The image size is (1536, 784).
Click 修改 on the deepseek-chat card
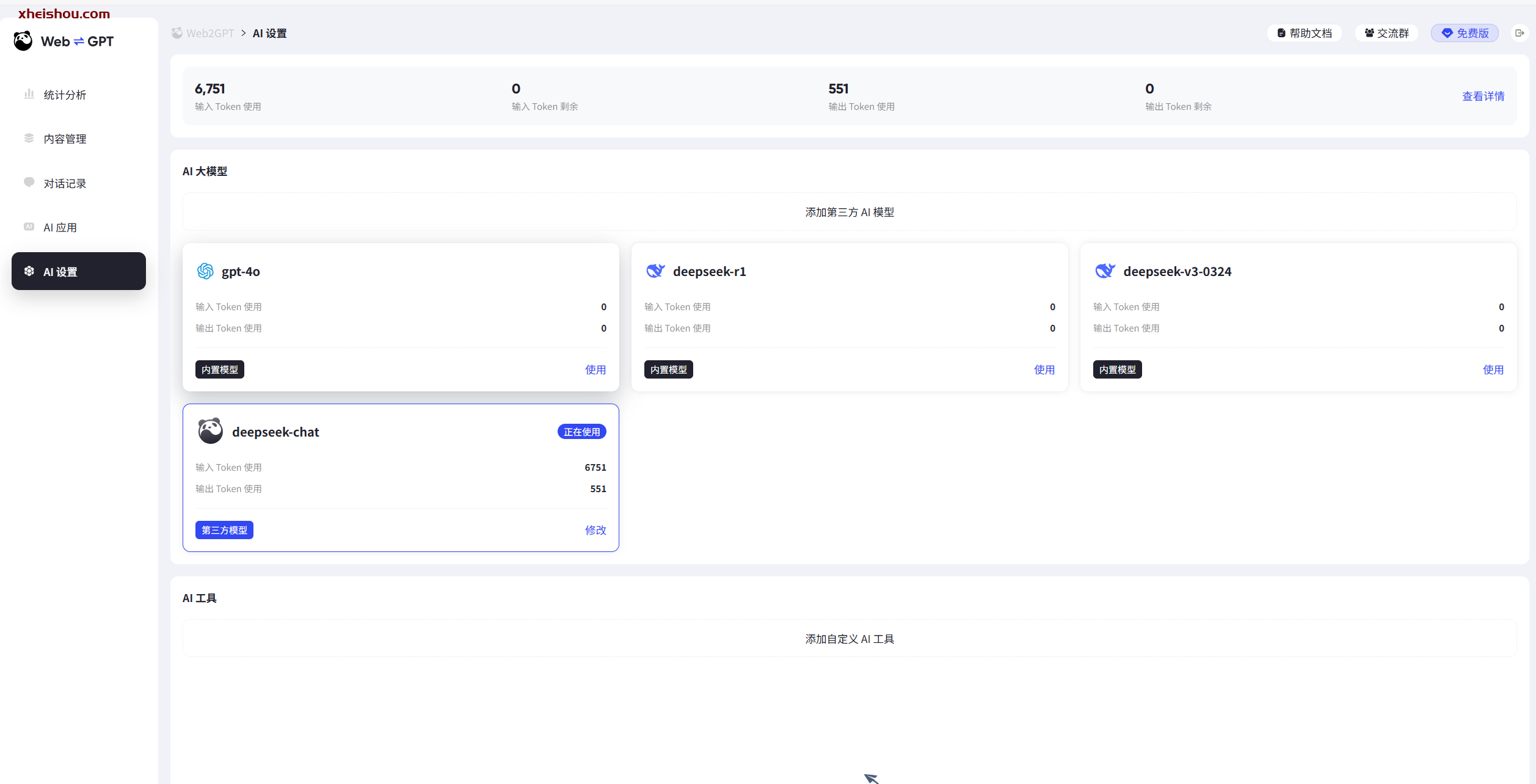595,530
